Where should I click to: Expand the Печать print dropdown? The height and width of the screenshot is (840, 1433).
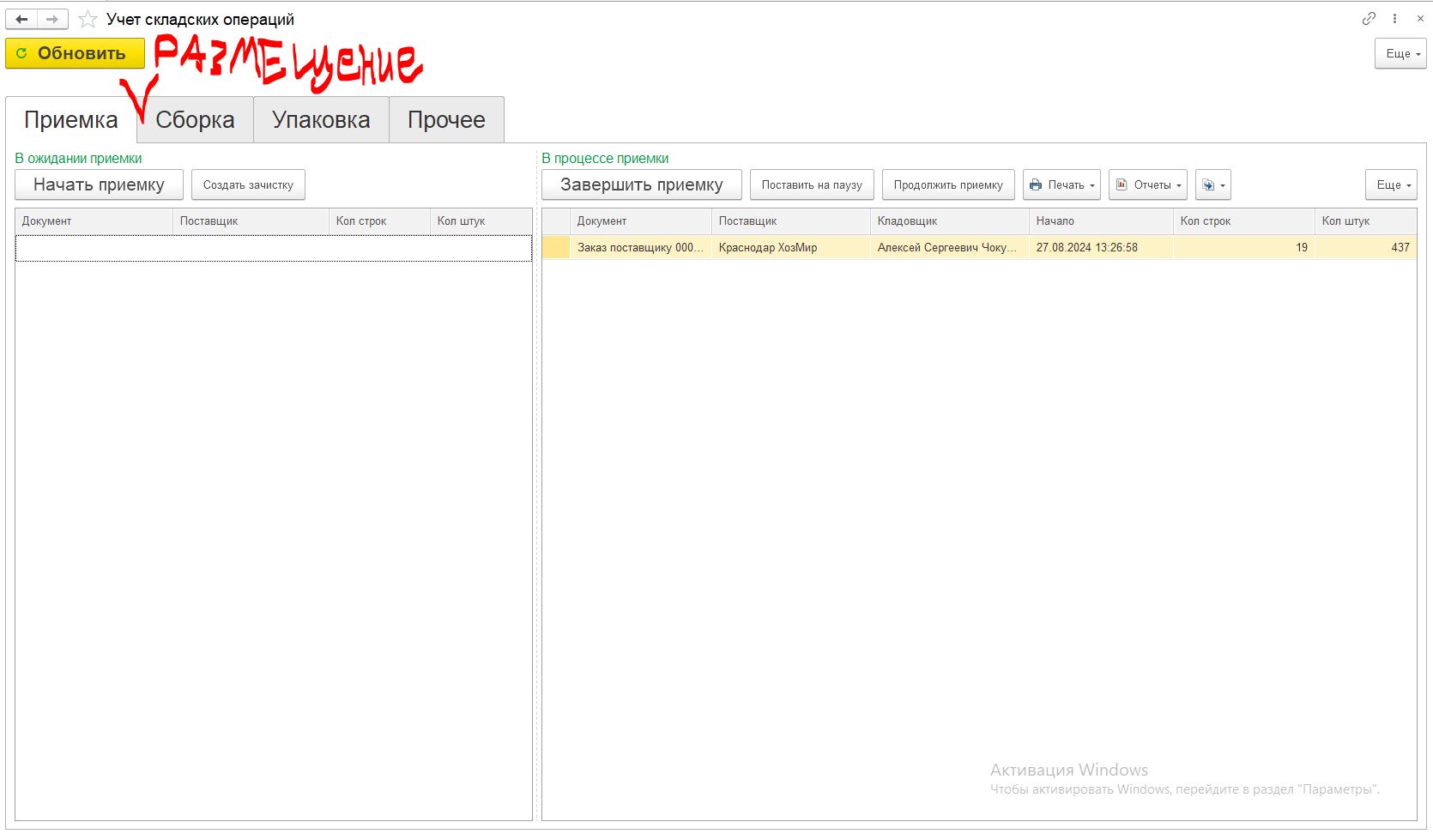1061,184
